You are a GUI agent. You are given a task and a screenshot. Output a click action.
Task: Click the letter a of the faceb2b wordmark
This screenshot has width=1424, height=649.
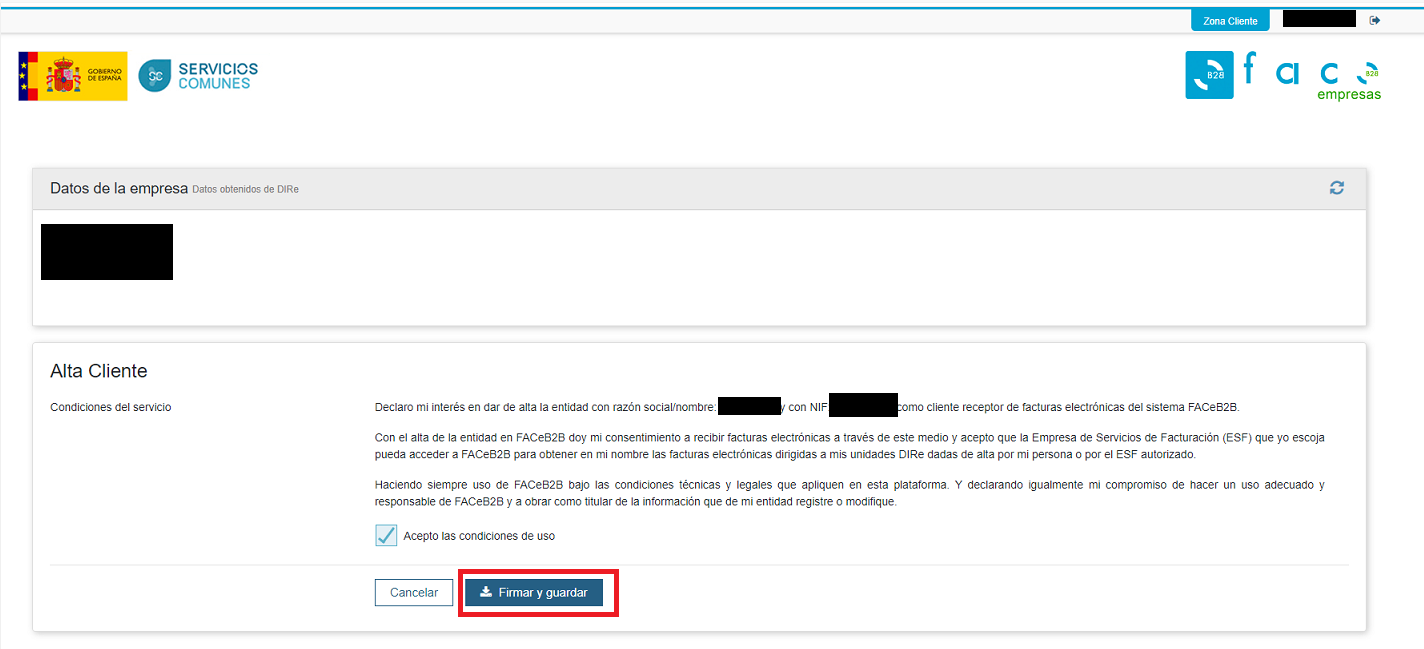[1287, 72]
